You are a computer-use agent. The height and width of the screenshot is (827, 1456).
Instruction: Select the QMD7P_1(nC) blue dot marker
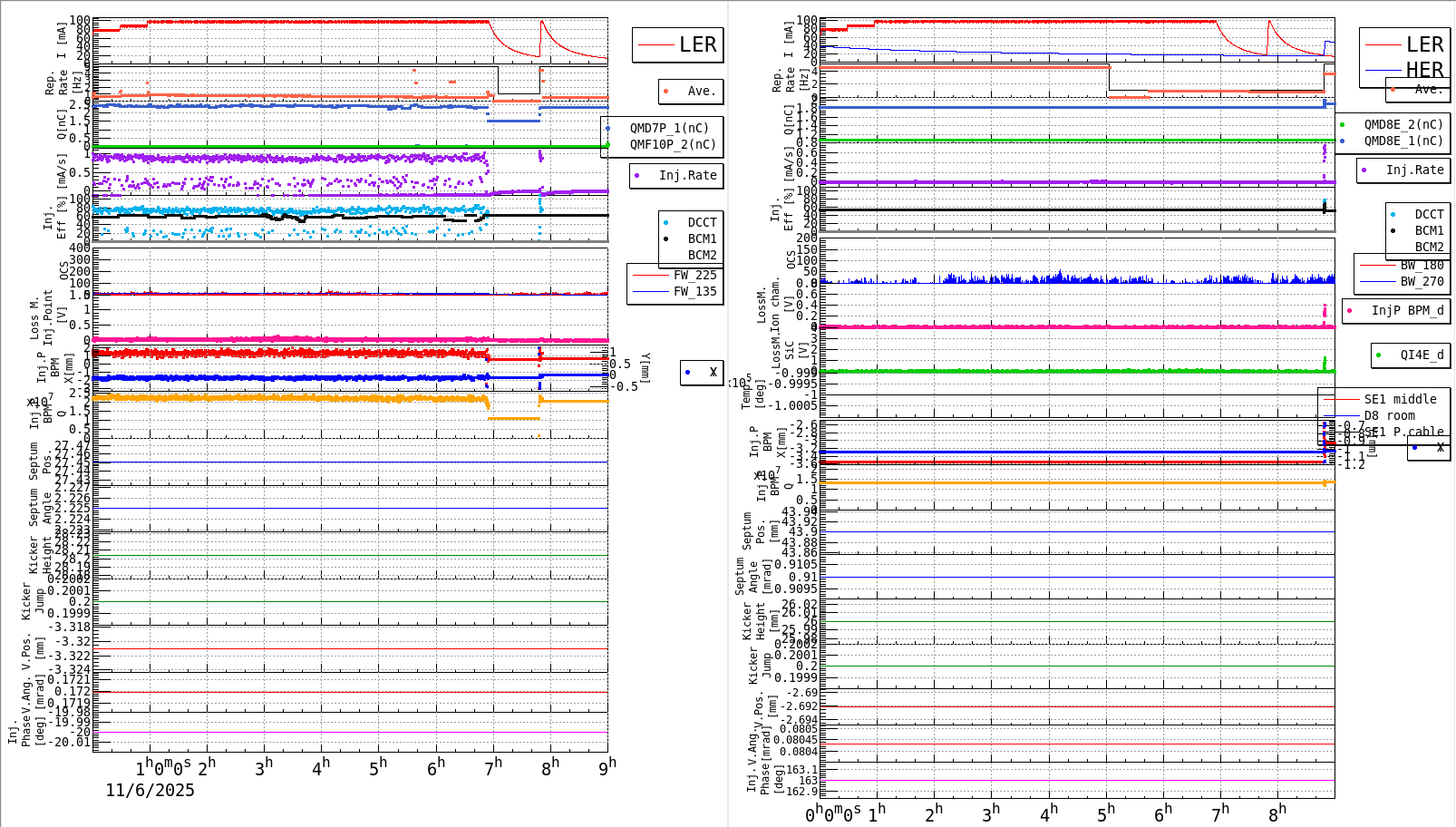609,128
